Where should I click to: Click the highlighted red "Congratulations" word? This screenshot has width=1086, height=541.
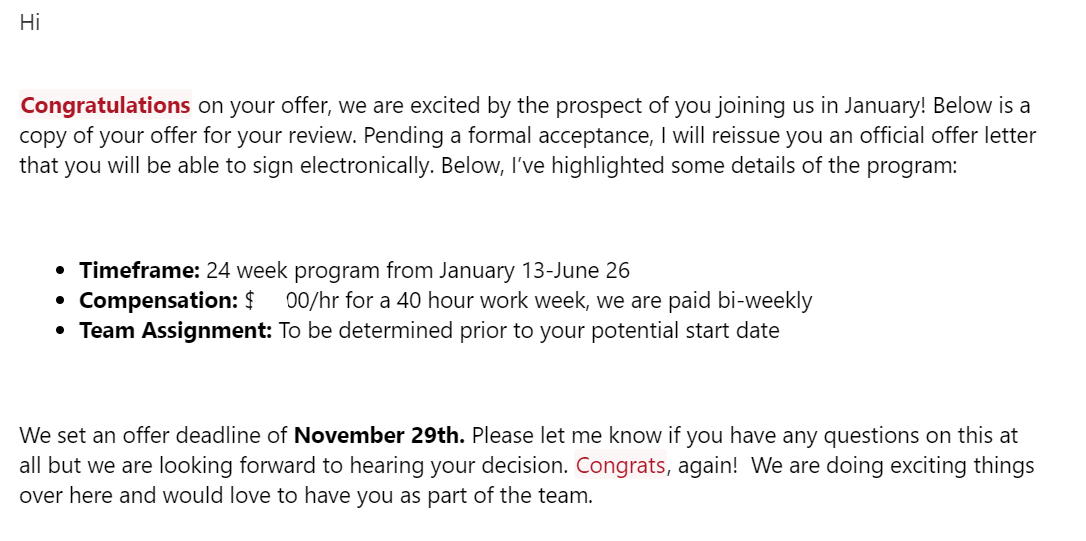click(105, 105)
